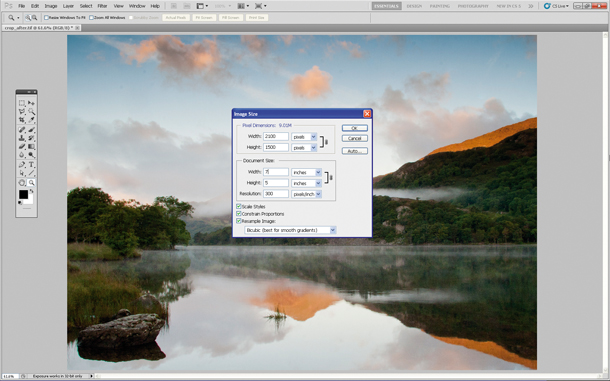Open the Bicubic resampling method dropdown

click(x=290, y=230)
